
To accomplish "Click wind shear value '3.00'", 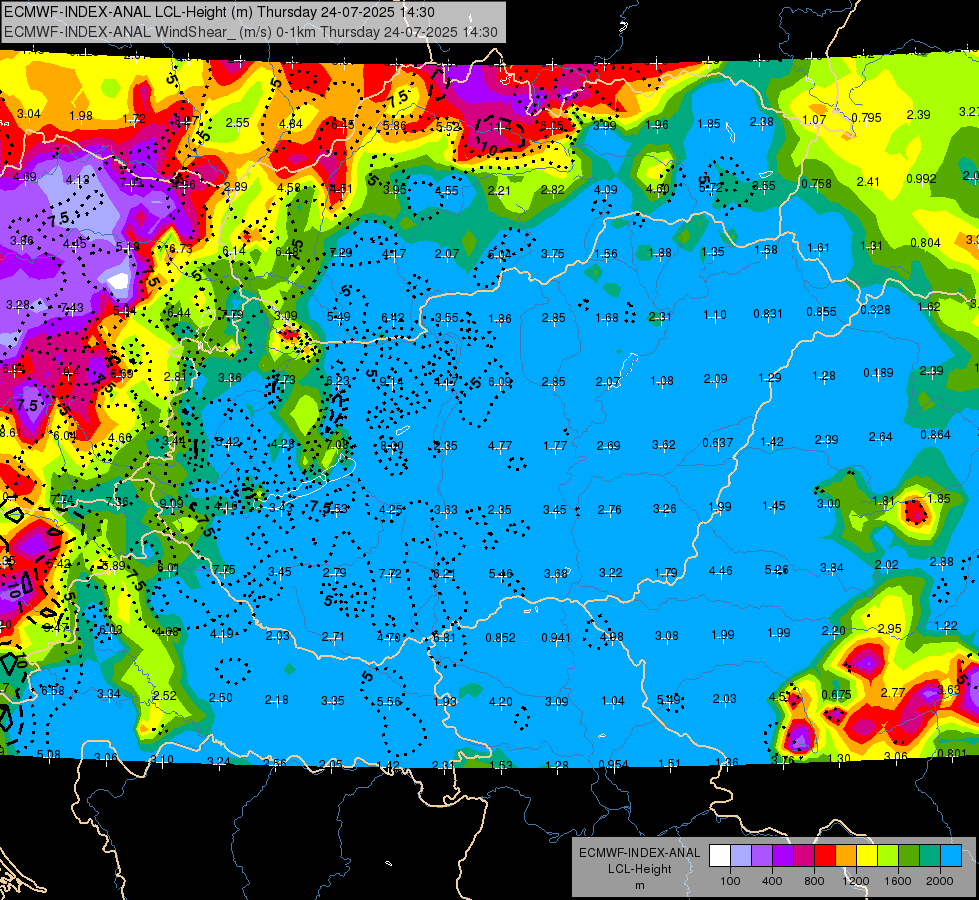I will (829, 503).
